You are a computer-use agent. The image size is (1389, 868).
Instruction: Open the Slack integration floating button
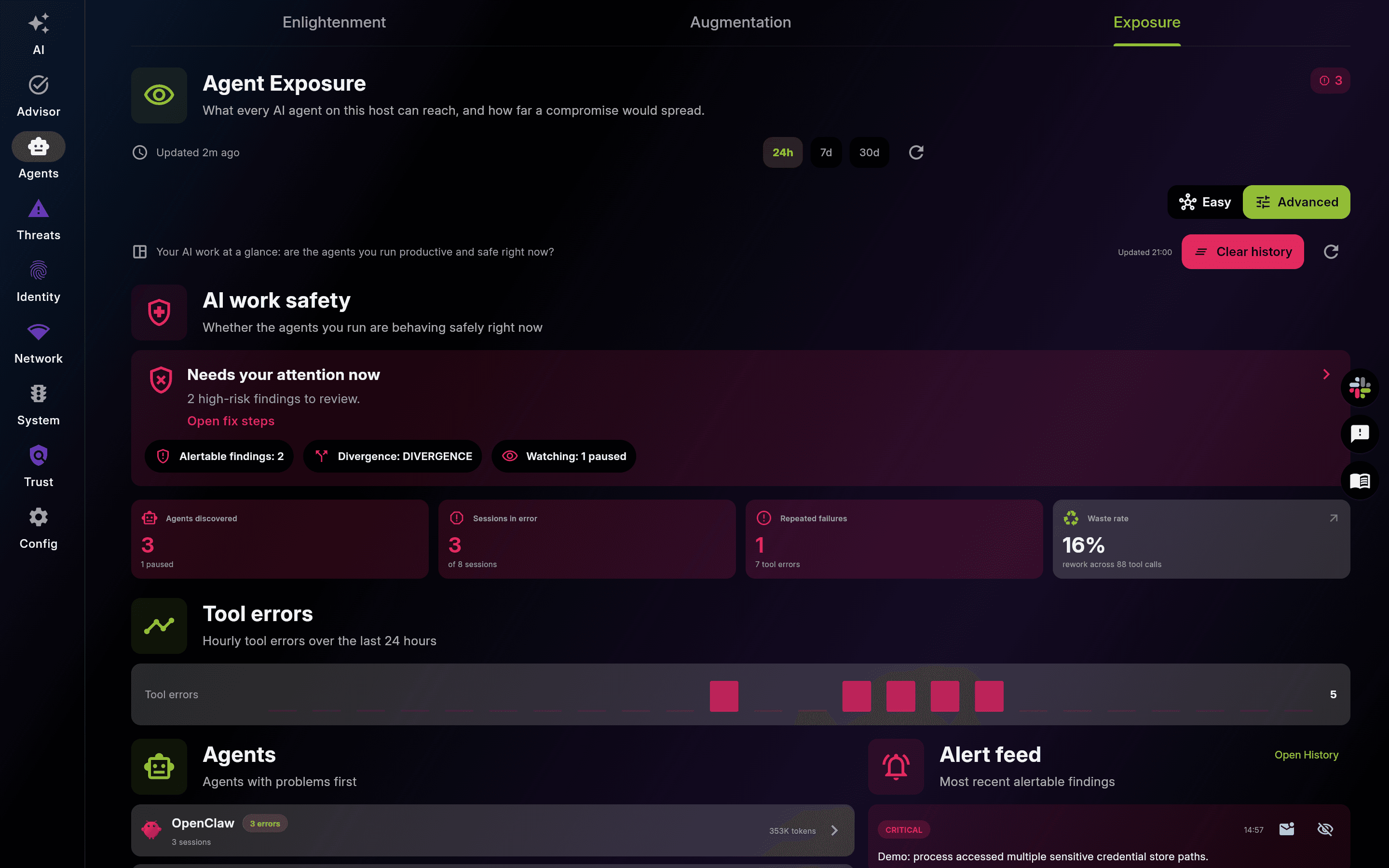[x=1360, y=388]
